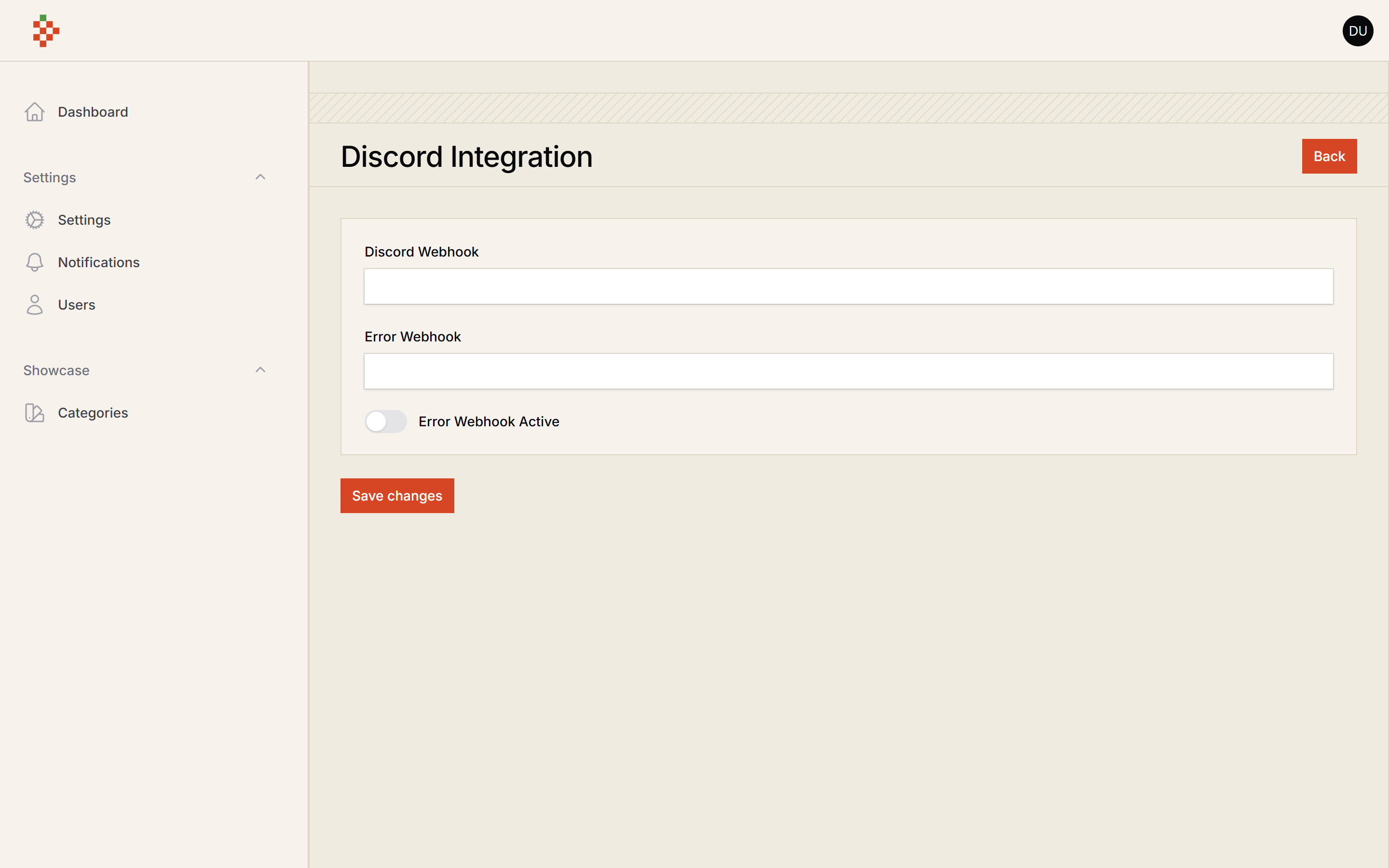The image size is (1389, 868).
Task: Click the Discord Webhook field label
Action: [422, 252]
